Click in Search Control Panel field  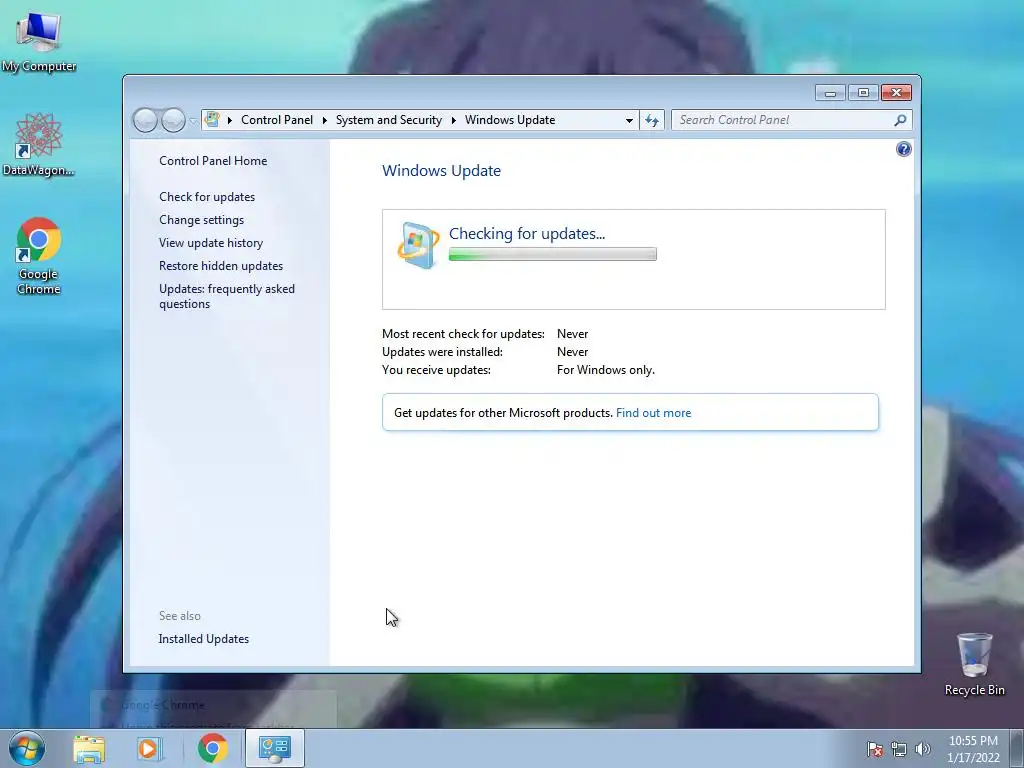784,120
